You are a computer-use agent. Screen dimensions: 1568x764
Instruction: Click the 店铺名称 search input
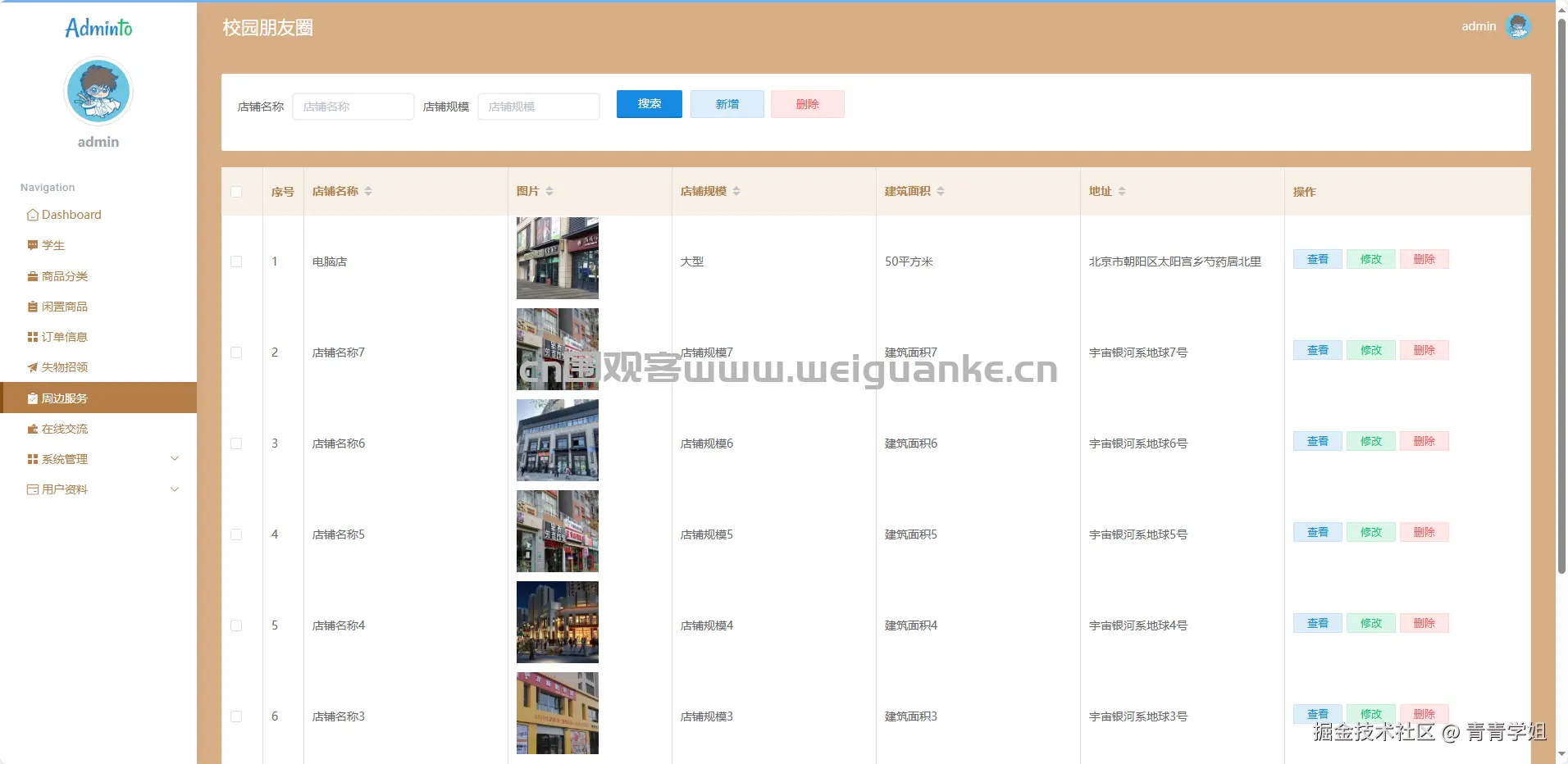[x=353, y=107]
